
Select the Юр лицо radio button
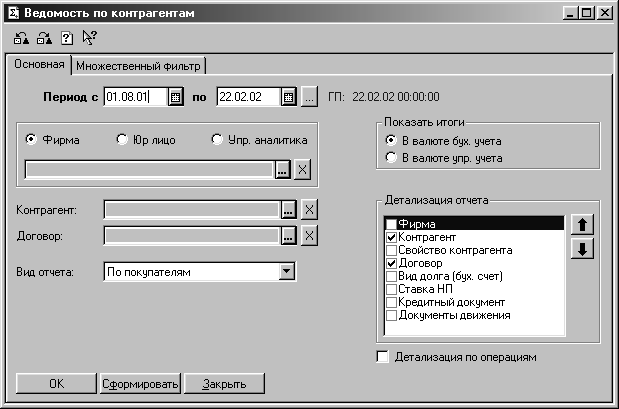(122, 140)
